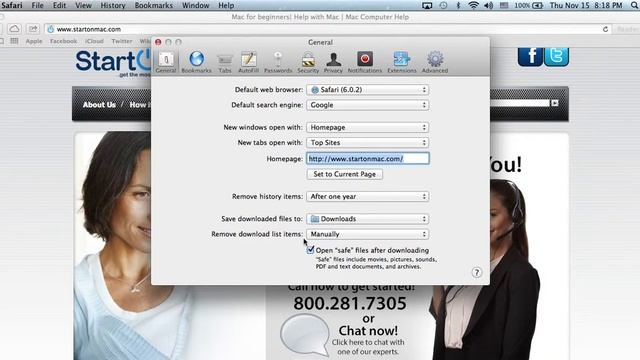This screenshot has height=360, width=640.
Task: Open the History menu
Action: click(113, 5)
